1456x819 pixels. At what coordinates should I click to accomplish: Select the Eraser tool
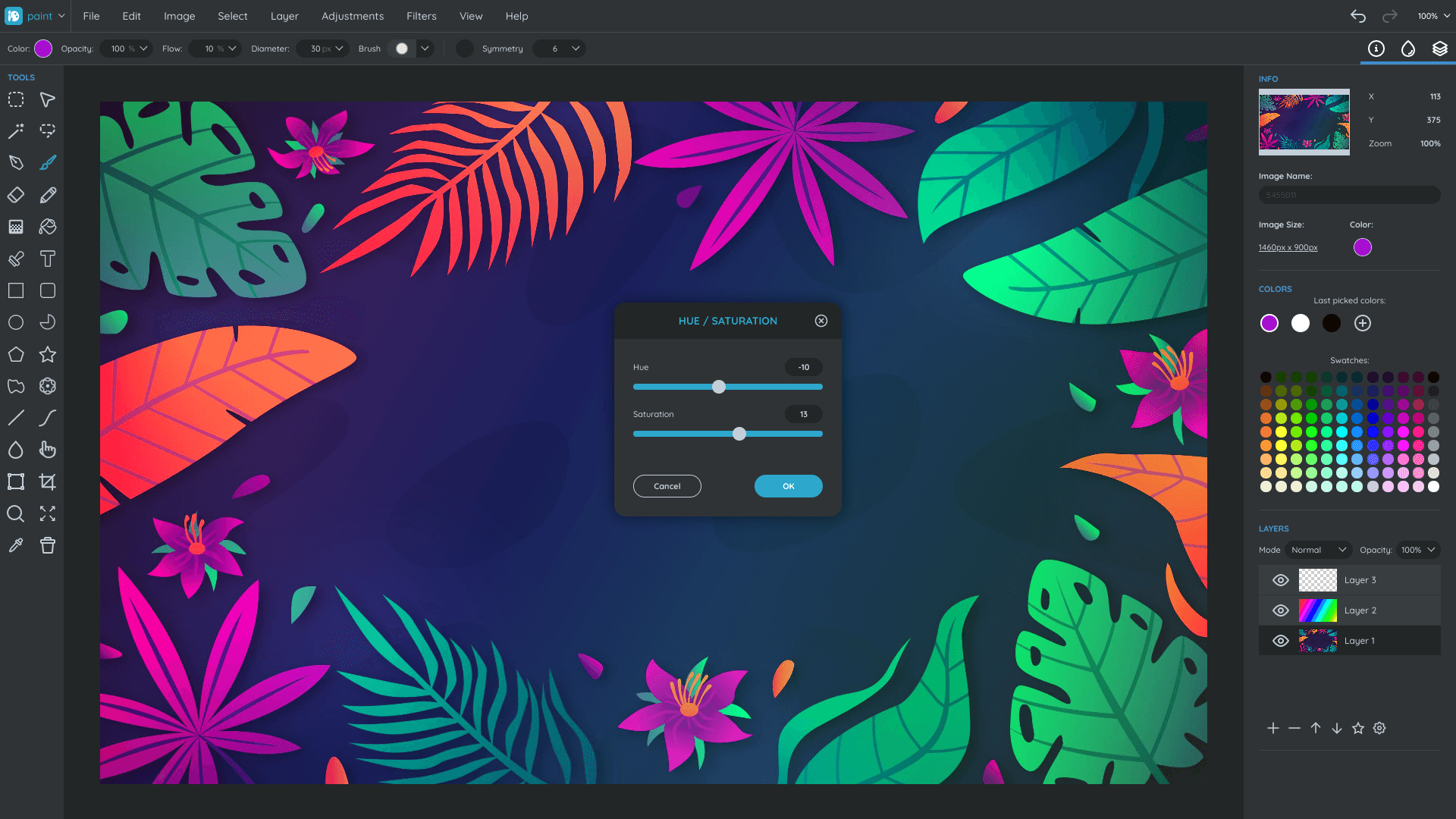click(x=16, y=195)
